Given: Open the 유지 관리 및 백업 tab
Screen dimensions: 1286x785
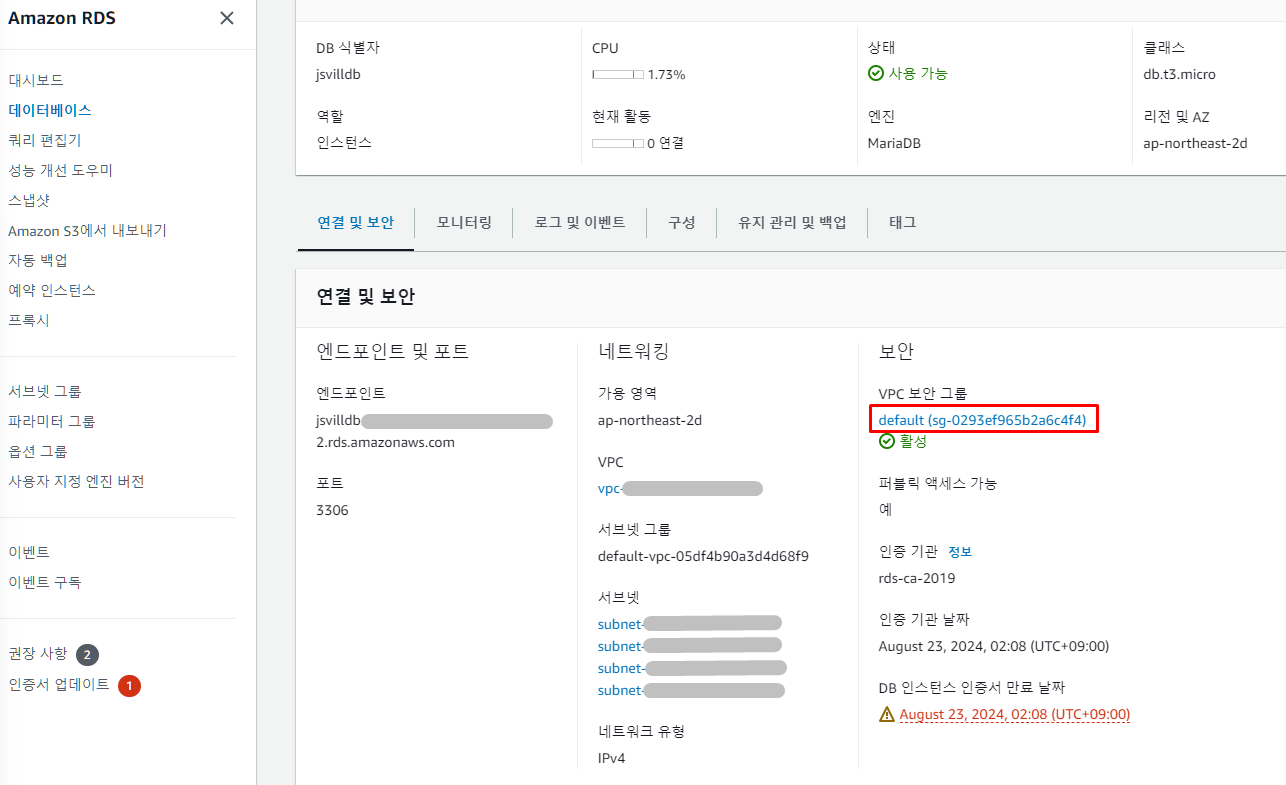Looking at the screenshot, I should tap(793, 222).
